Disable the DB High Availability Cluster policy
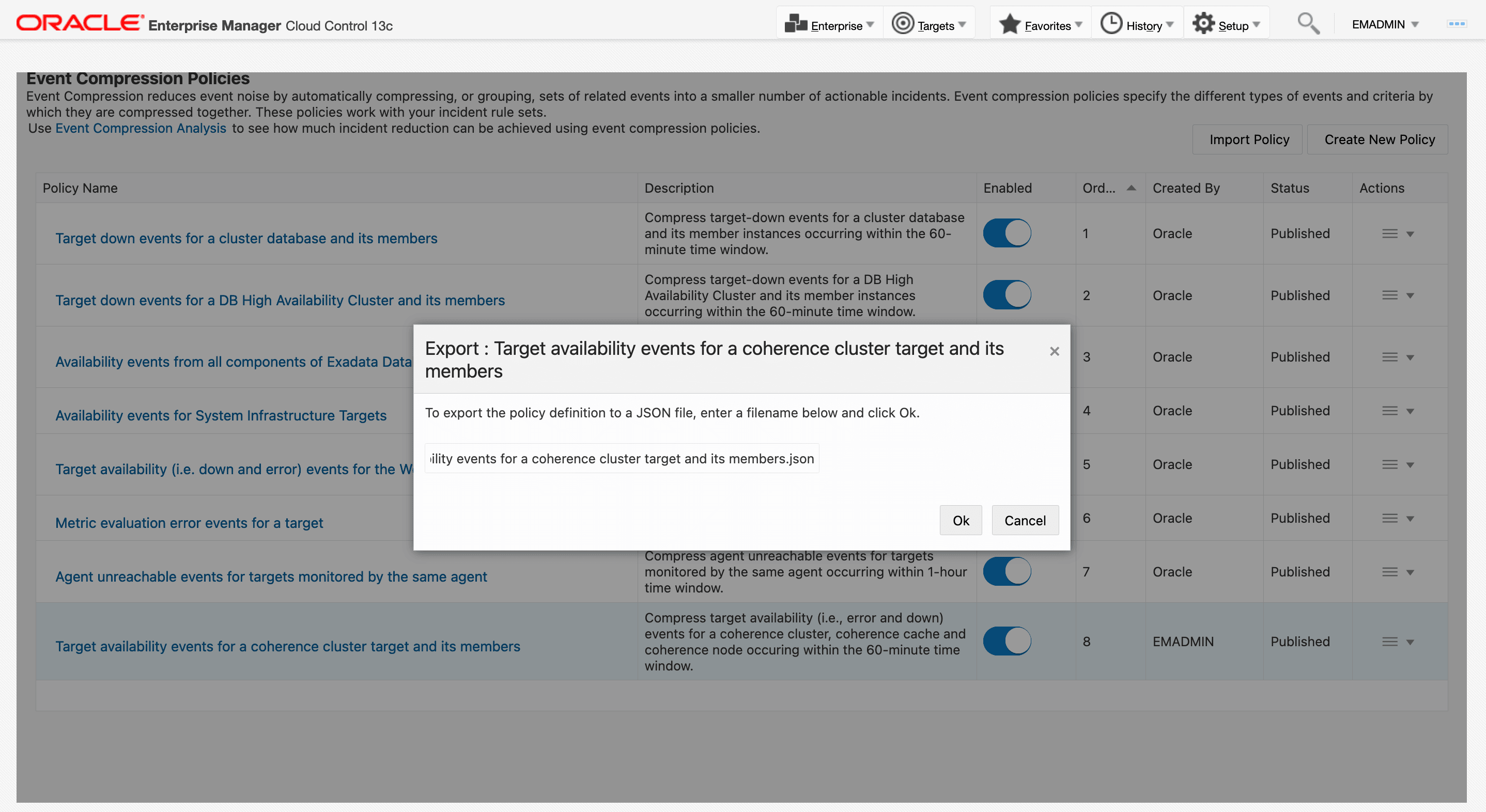1486x812 pixels. (x=1007, y=295)
